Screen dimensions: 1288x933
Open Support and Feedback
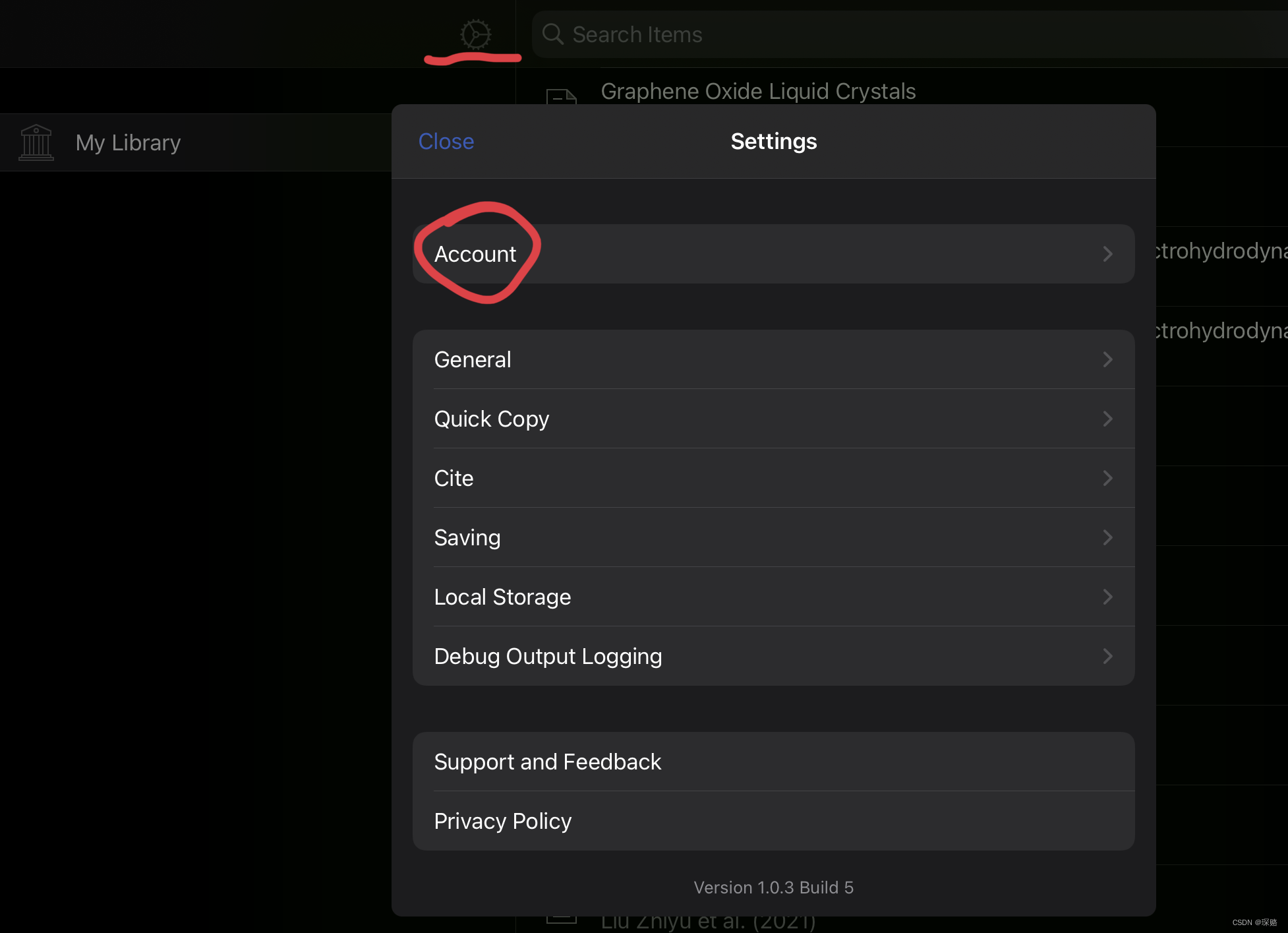(773, 762)
